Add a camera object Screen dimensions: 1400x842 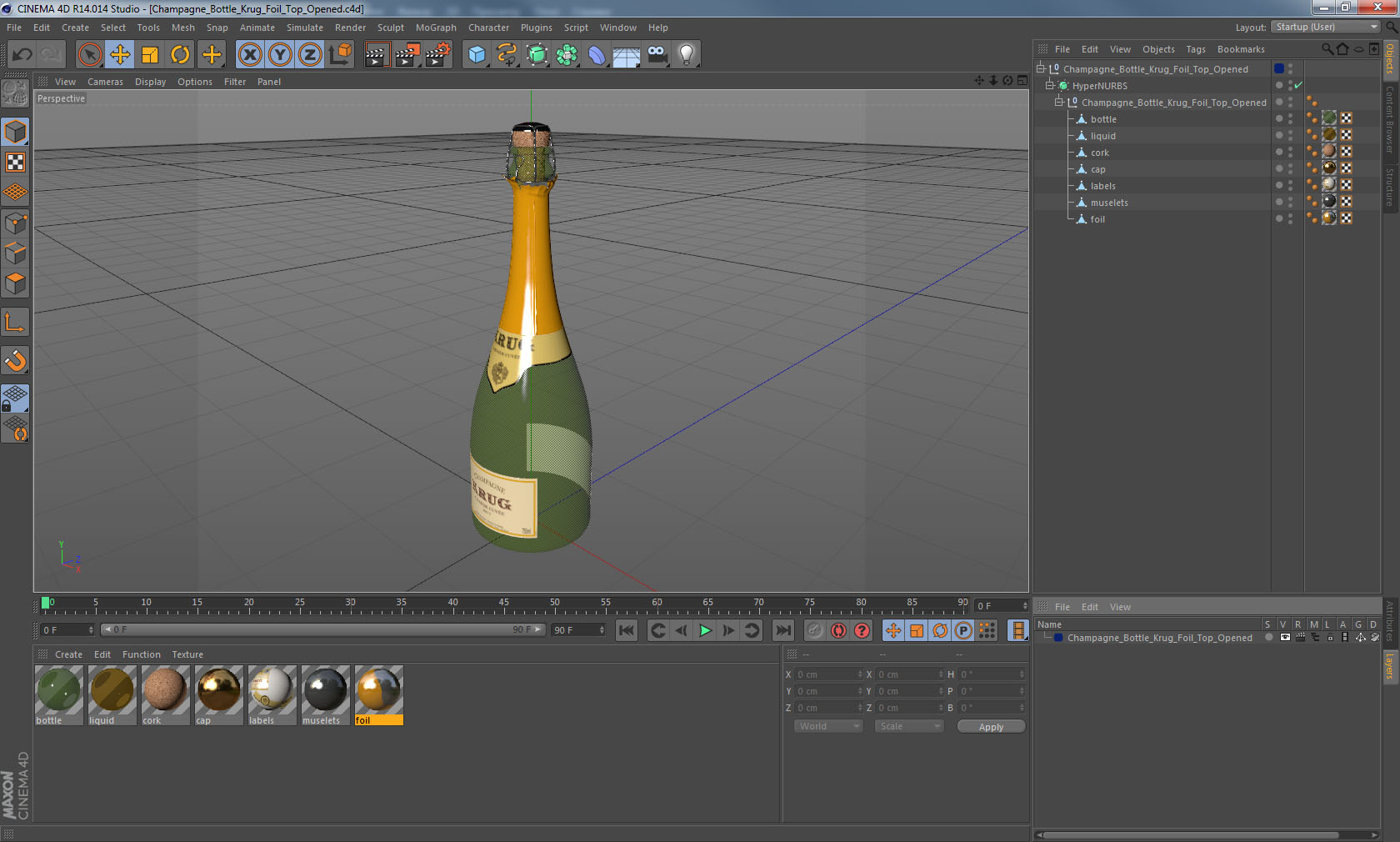657,55
